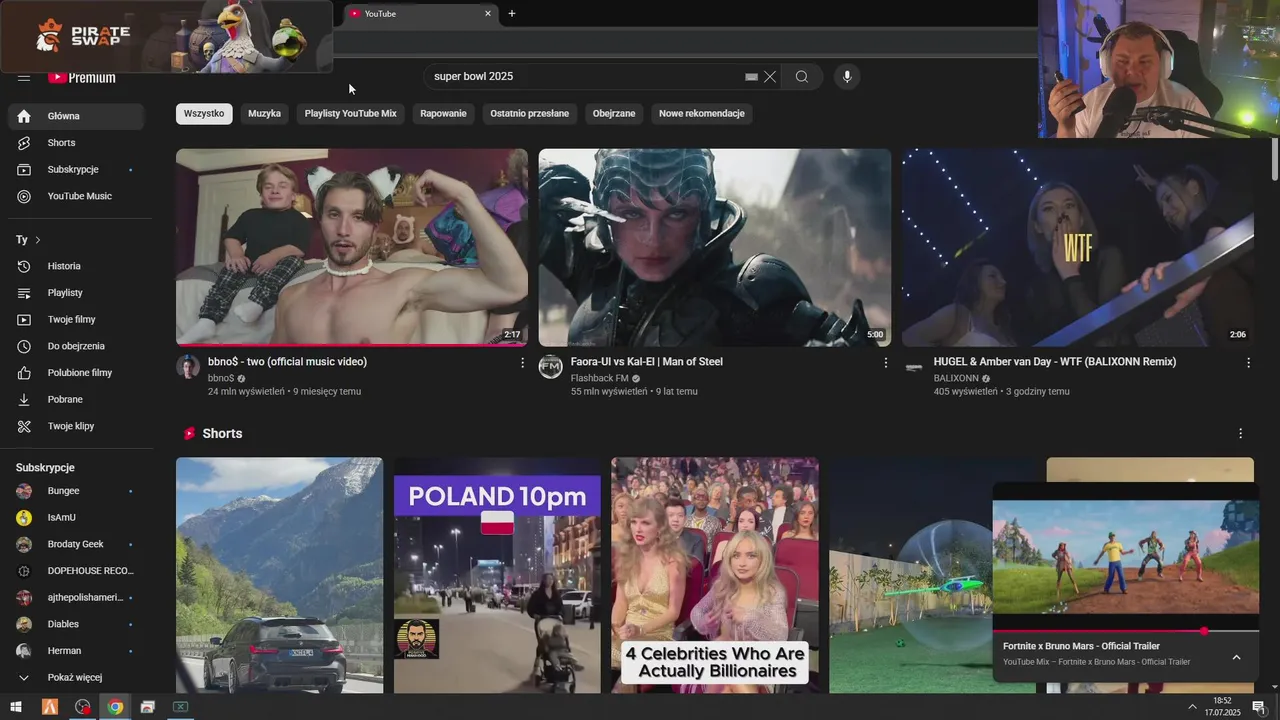
Task: Open Flashback FM channel name link
Action: [599, 378]
